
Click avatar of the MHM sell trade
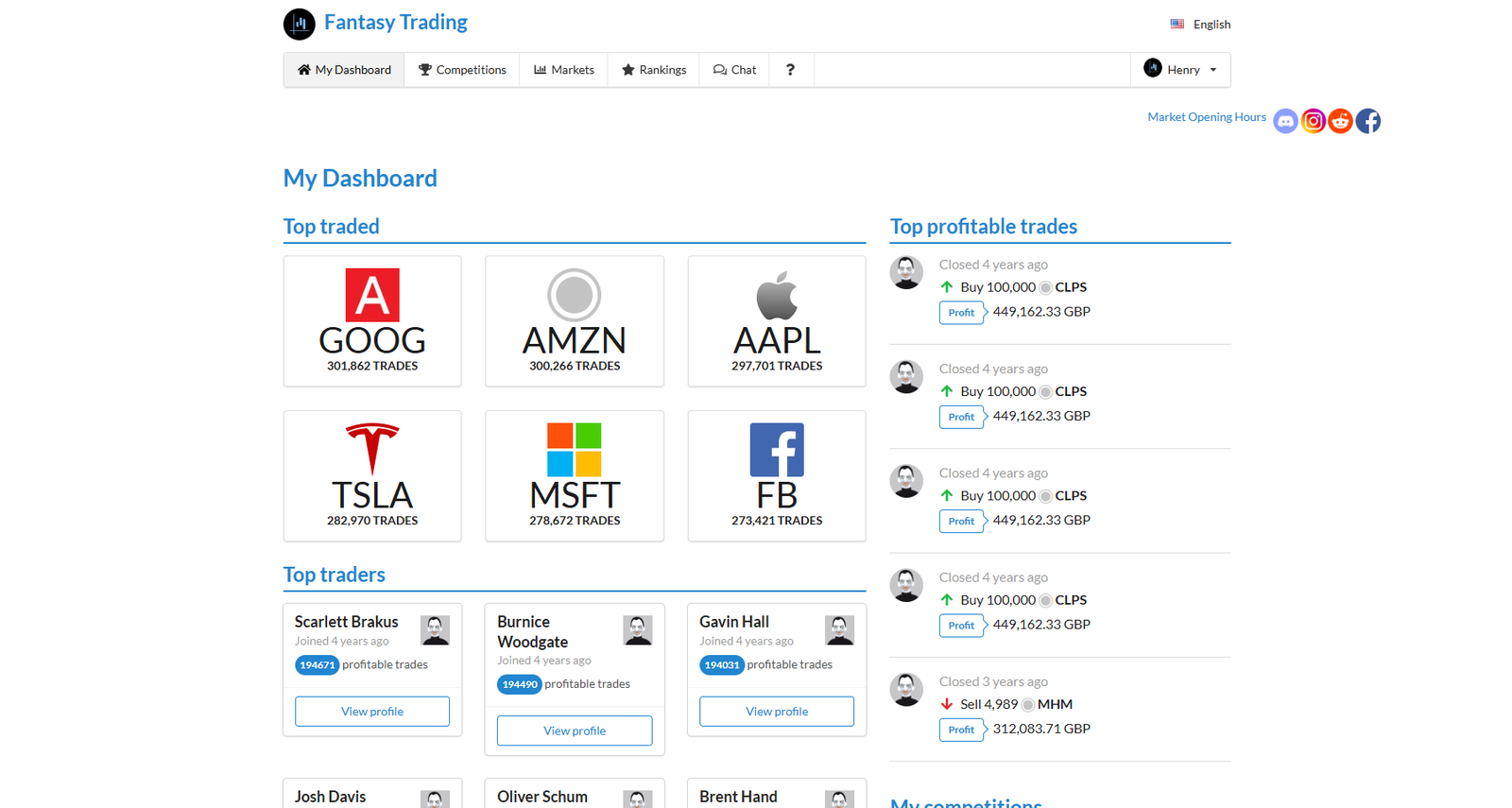pyautogui.click(x=906, y=689)
